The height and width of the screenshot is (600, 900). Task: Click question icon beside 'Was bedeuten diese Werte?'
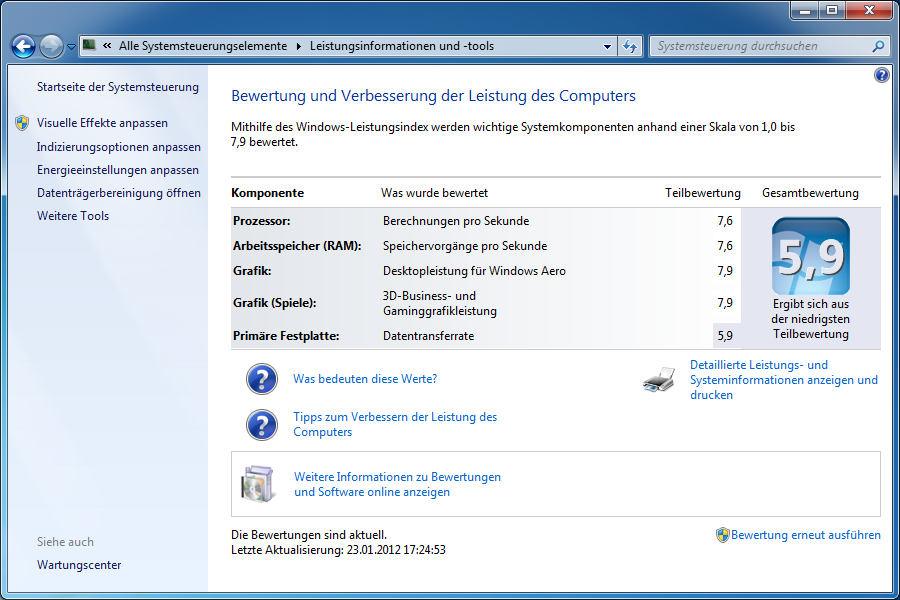point(262,379)
